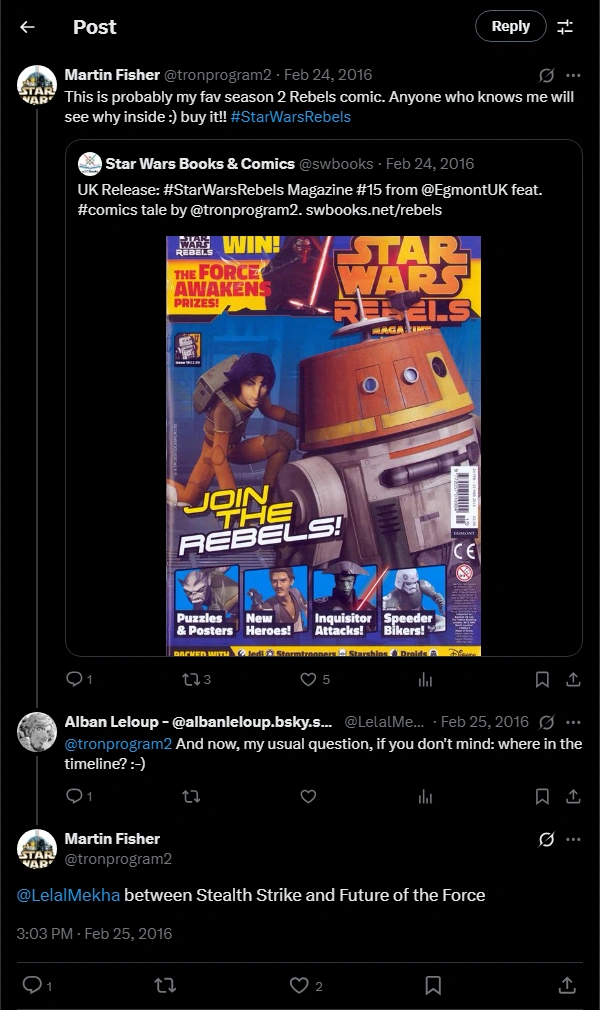Click the @LelalMekha mention link

tap(68, 895)
